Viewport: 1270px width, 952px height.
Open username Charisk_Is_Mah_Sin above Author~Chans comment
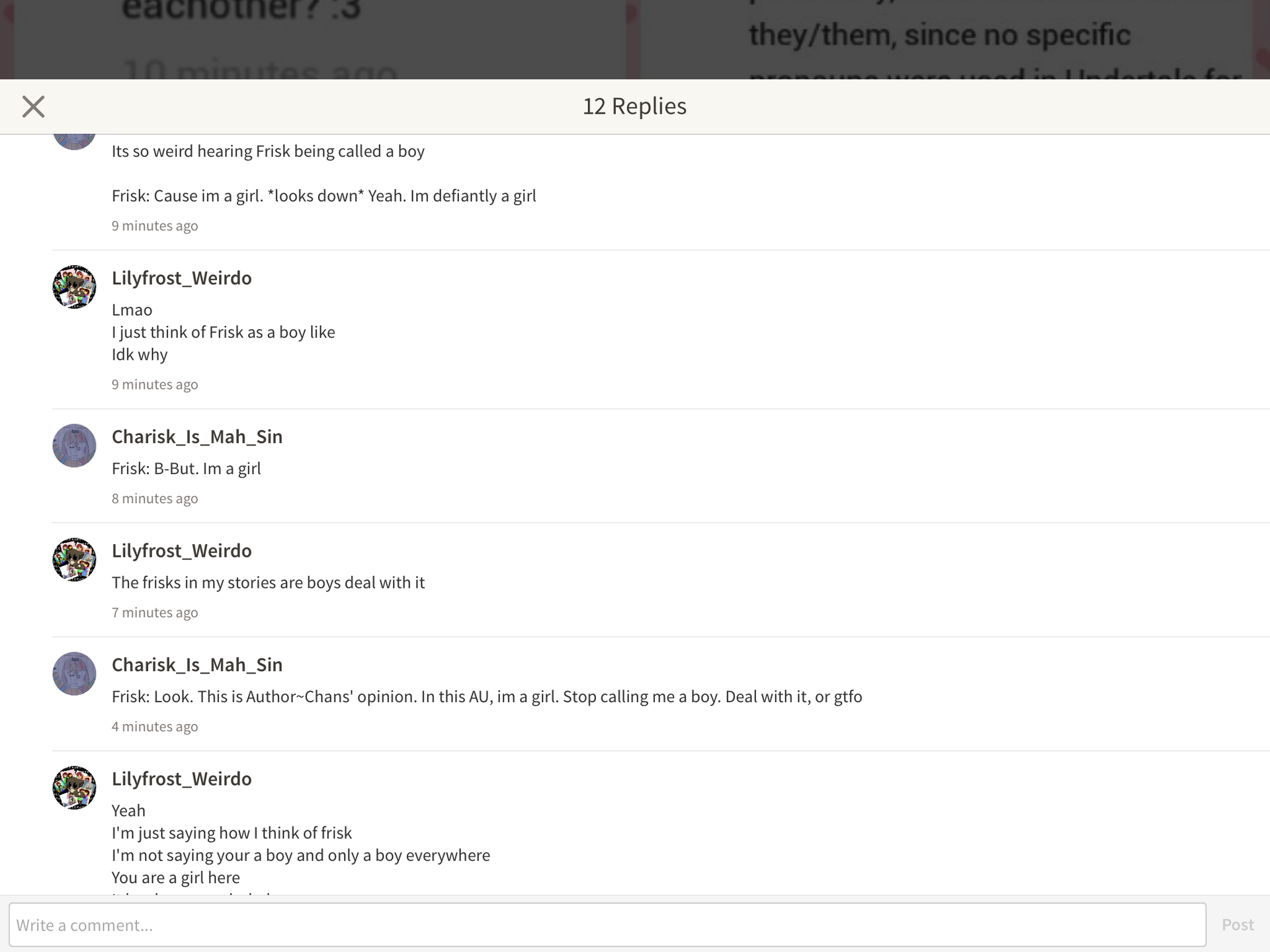197,664
